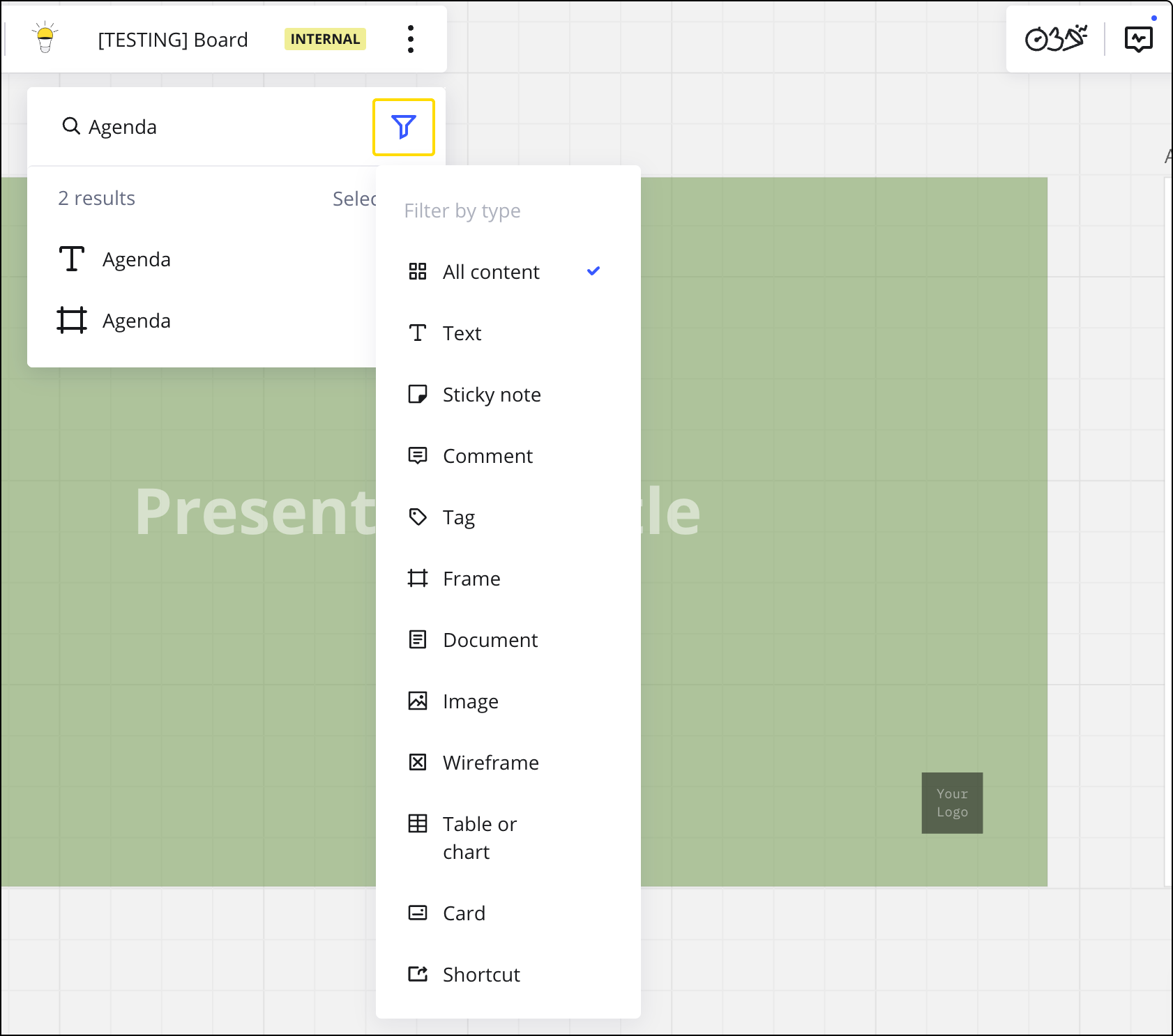
Task: Toggle the Sticky note type filter
Action: (x=492, y=395)
